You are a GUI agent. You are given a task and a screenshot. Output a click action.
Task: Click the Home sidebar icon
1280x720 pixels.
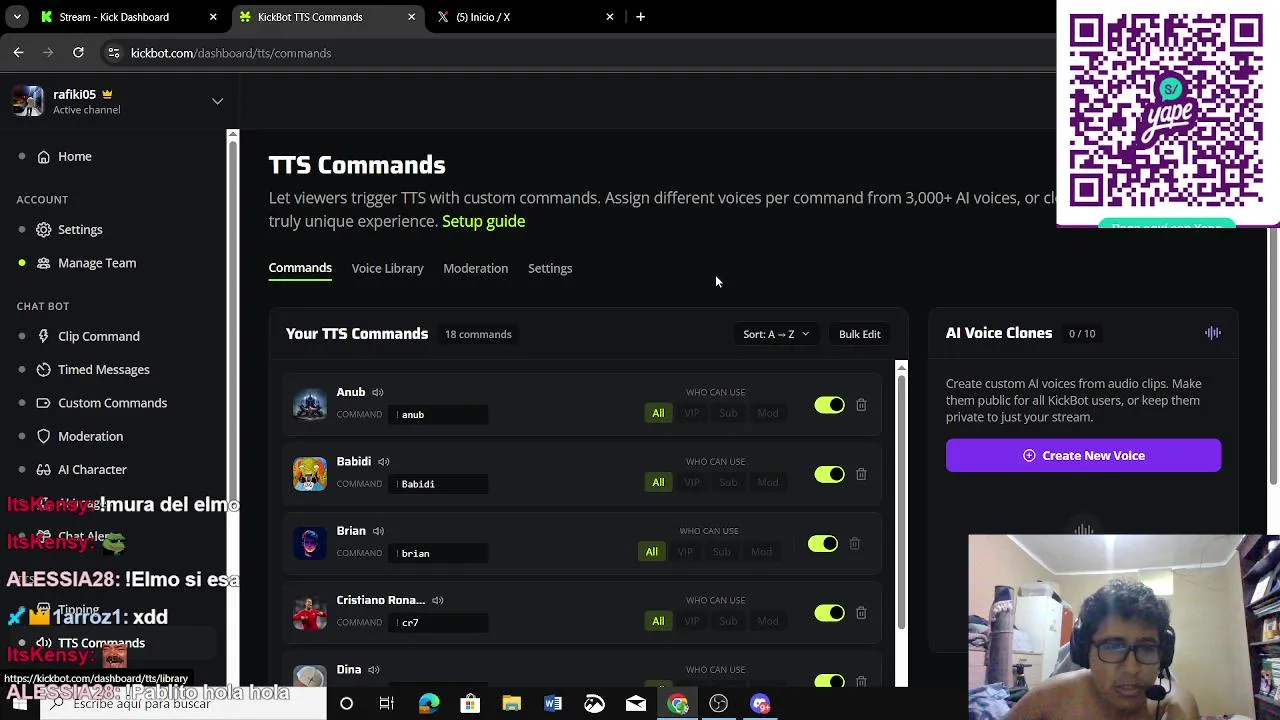[44, 157]
